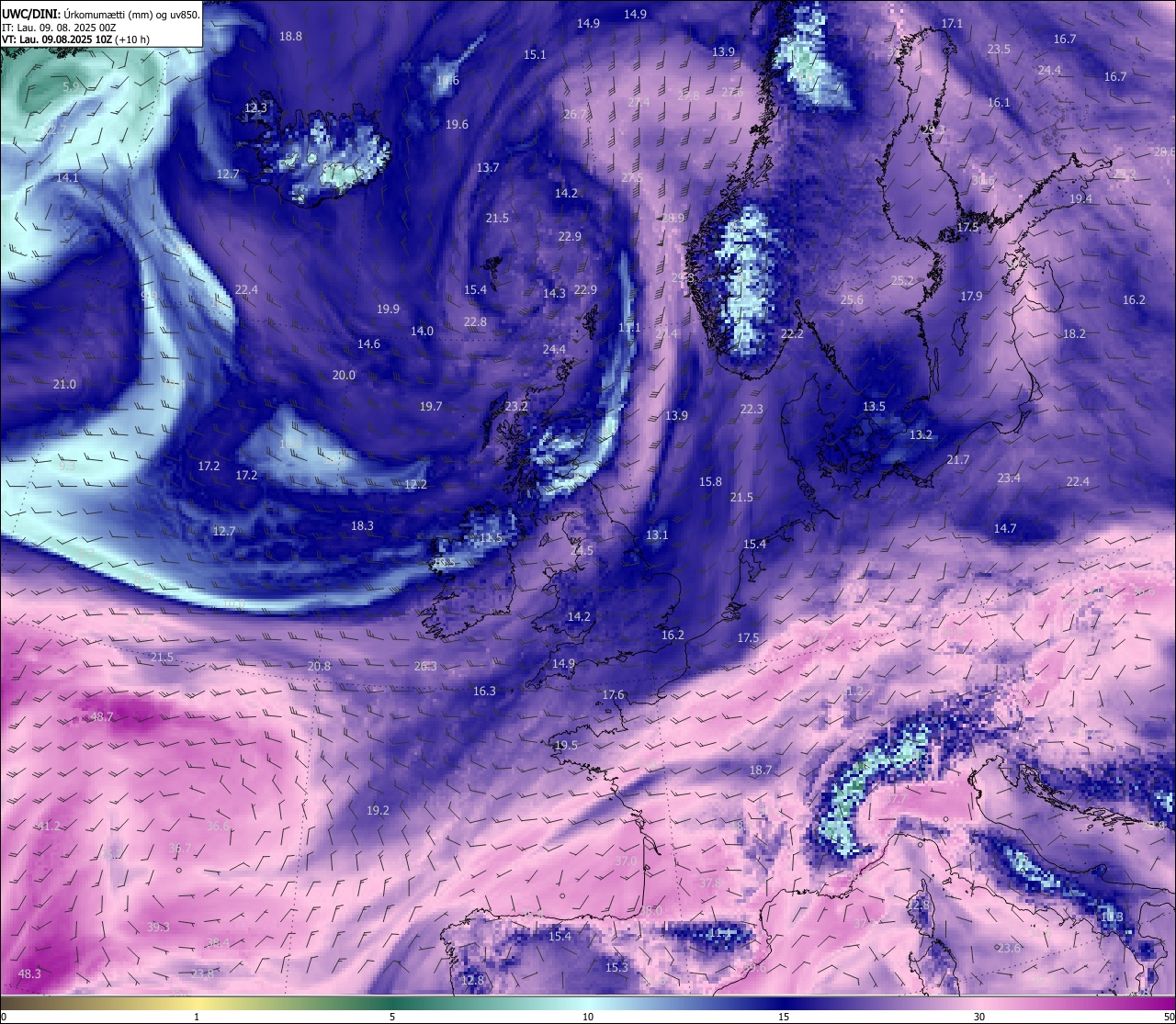The height and width of the screenshot is (1024, 1176).
Task: Click the 19.7 value on the map
Action: click(x=431, y=406)
